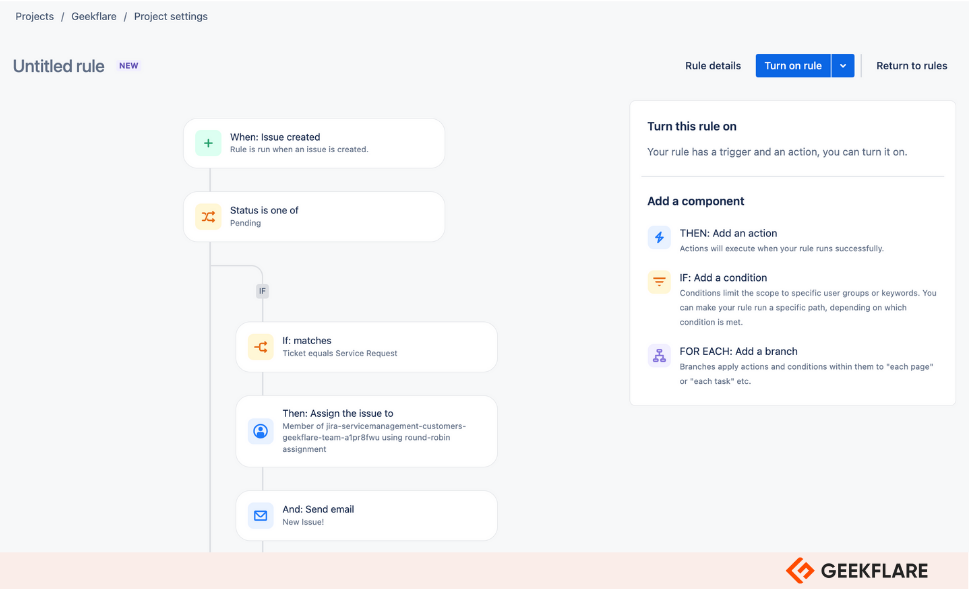Click the Assign issue user avatar icon
This screenshot has height=589, width=970.
tap(260, 431)
